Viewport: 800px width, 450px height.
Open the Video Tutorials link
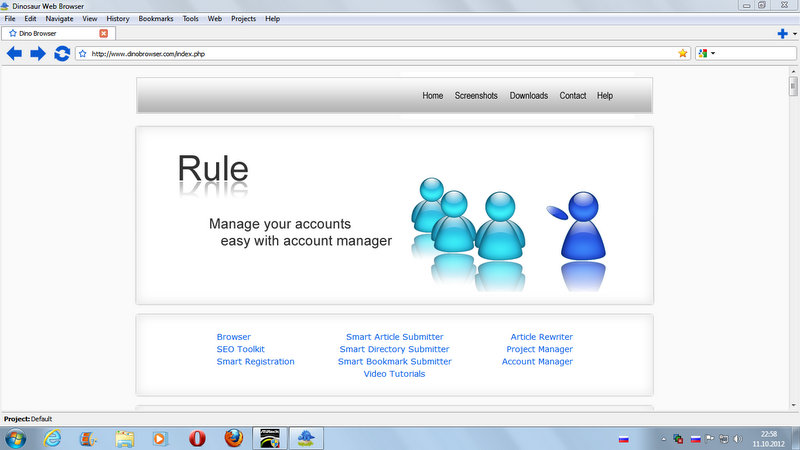point(394,373)
